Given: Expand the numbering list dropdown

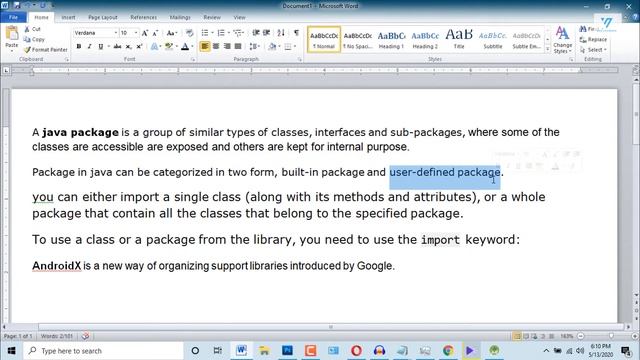Looking at the screenshot, I should (x=229, y=33).
